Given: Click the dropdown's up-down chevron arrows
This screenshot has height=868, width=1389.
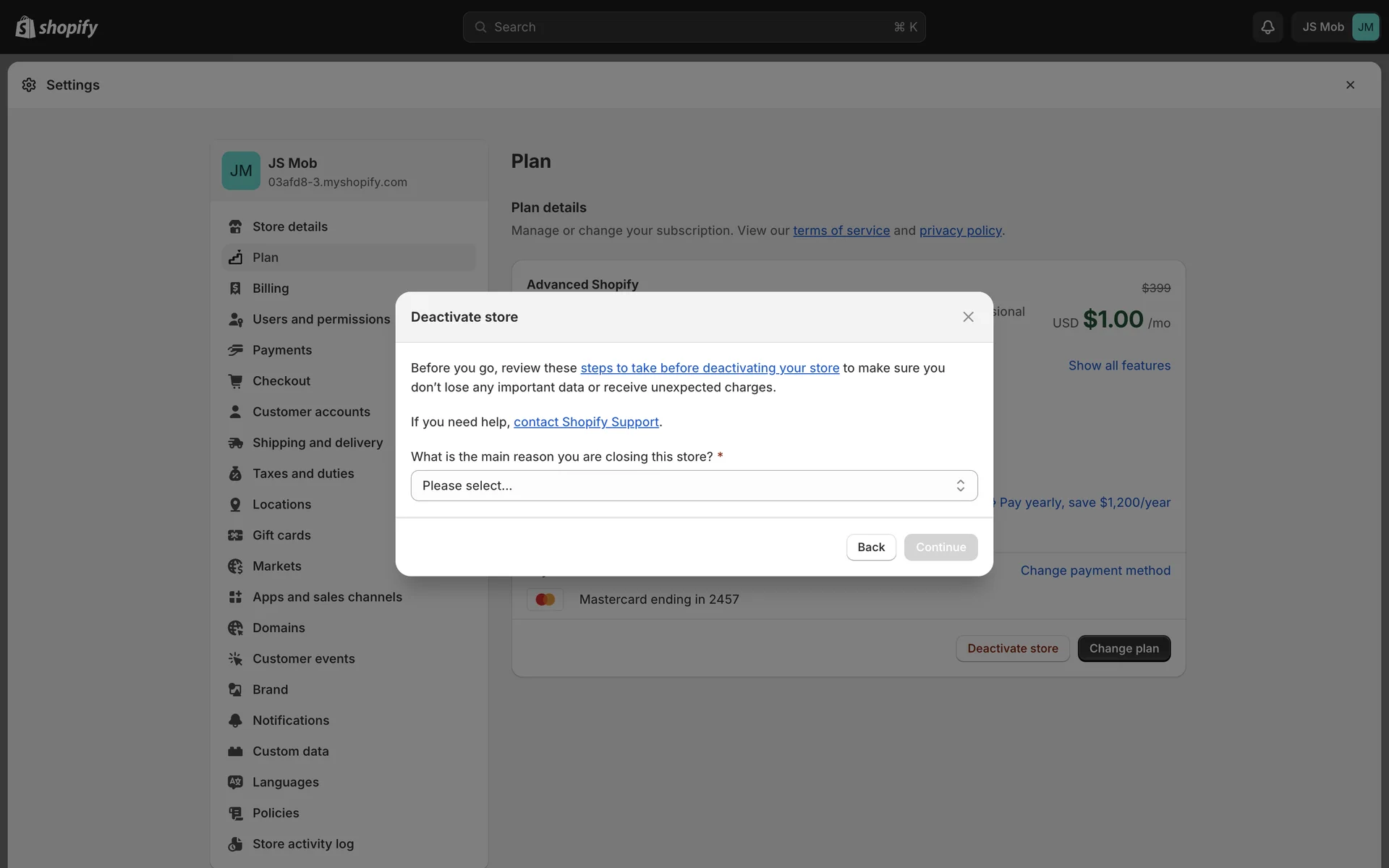Looking at the screenshot, I should (x=960, y=485).
